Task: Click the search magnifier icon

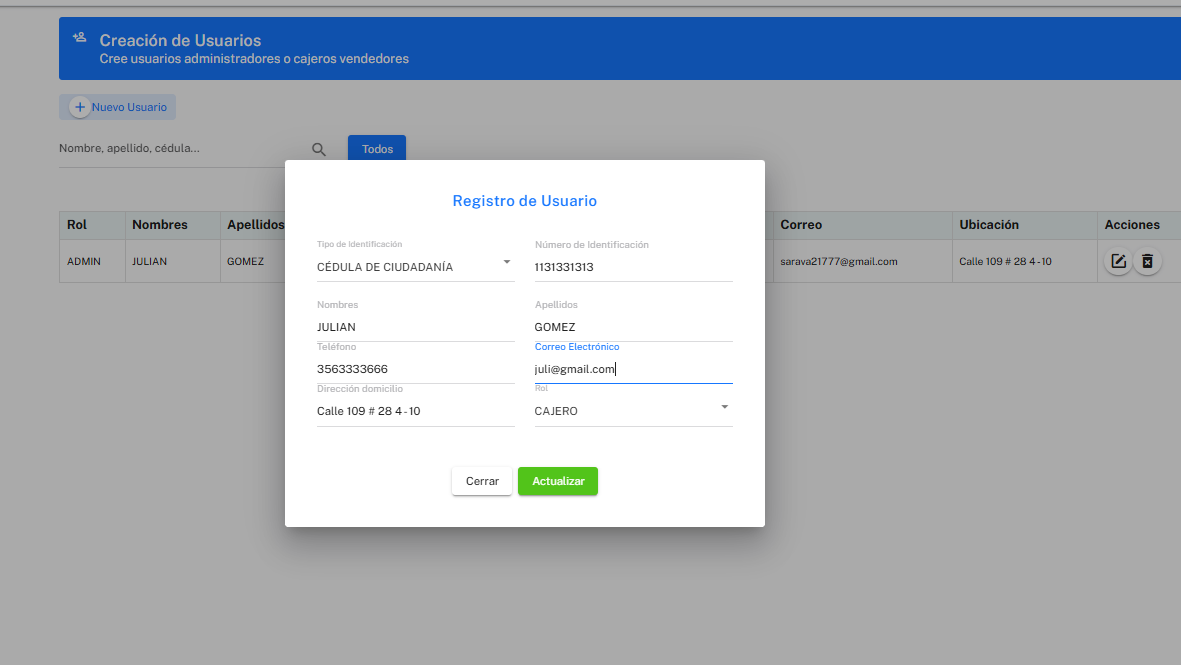Action: pyautogui.click(x=319, y=150)
